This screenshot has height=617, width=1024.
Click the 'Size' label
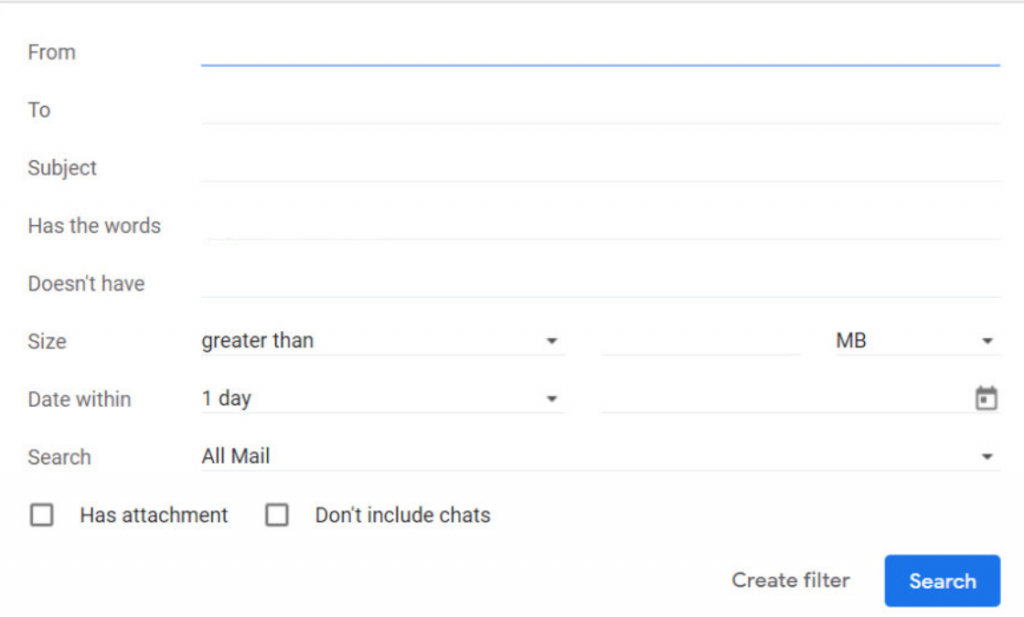point(47,341)
